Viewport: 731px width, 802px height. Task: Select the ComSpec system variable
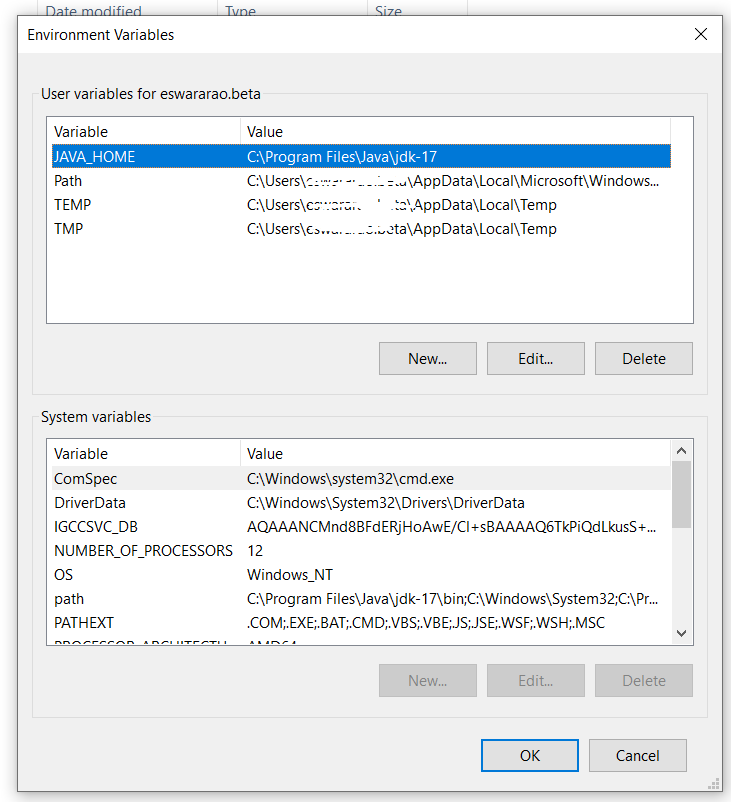pos(86,479)
